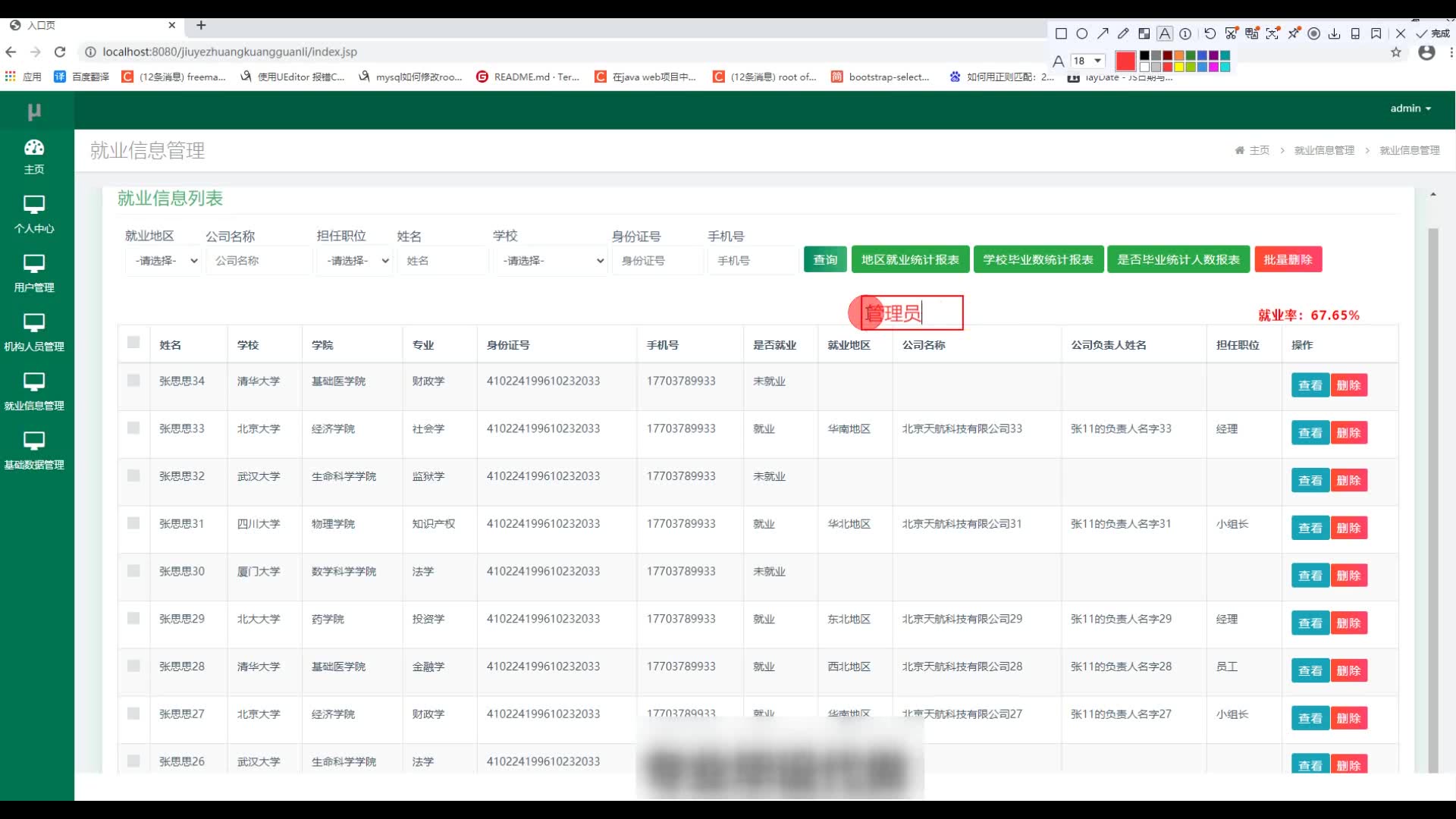Click the pin screenshot icon

tap(1294, 33)
